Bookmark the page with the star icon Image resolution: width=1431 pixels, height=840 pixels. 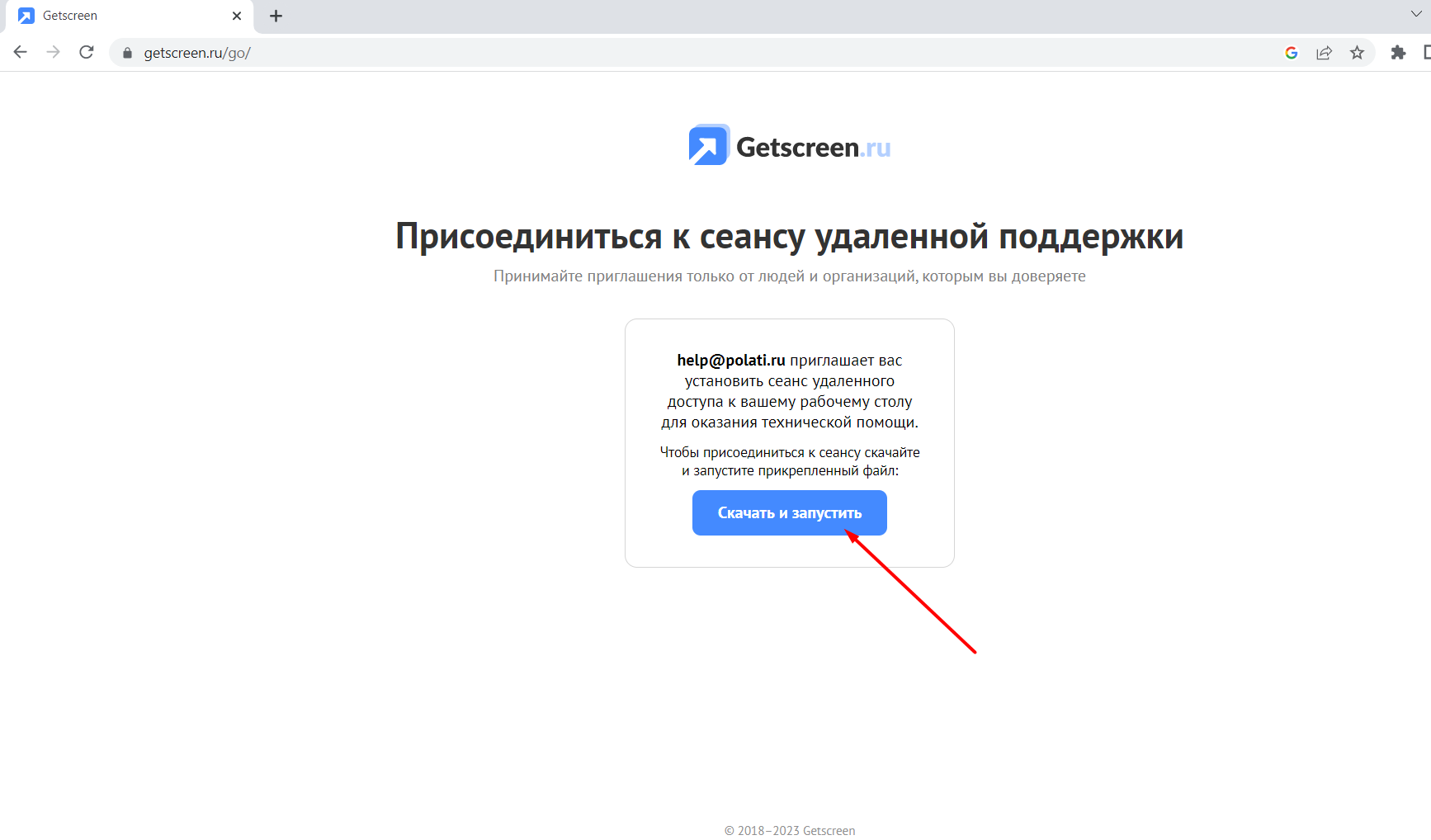1358,52
